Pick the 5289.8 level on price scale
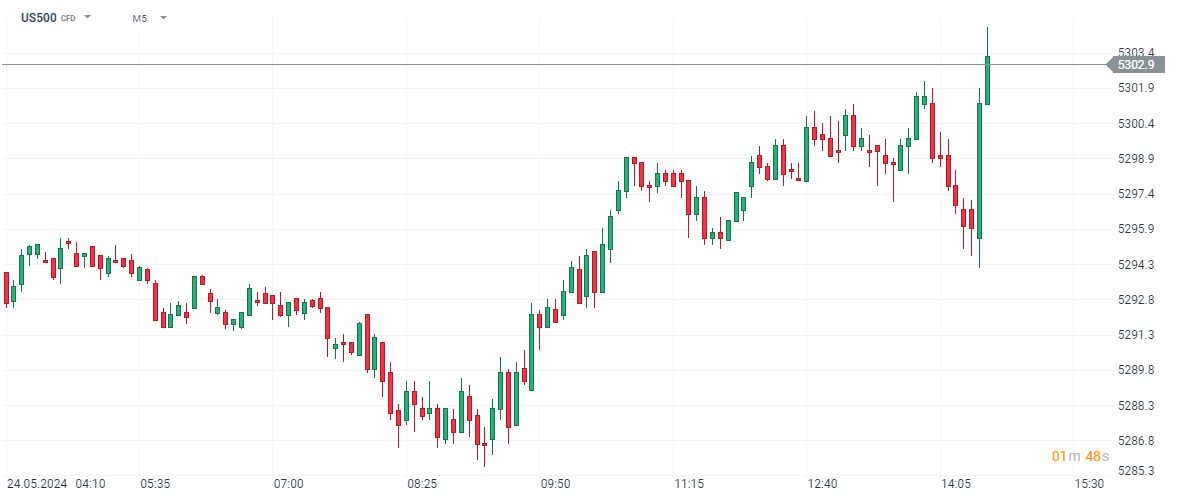This screenshot has width=1177, height=501. [x=1136, y=369]
